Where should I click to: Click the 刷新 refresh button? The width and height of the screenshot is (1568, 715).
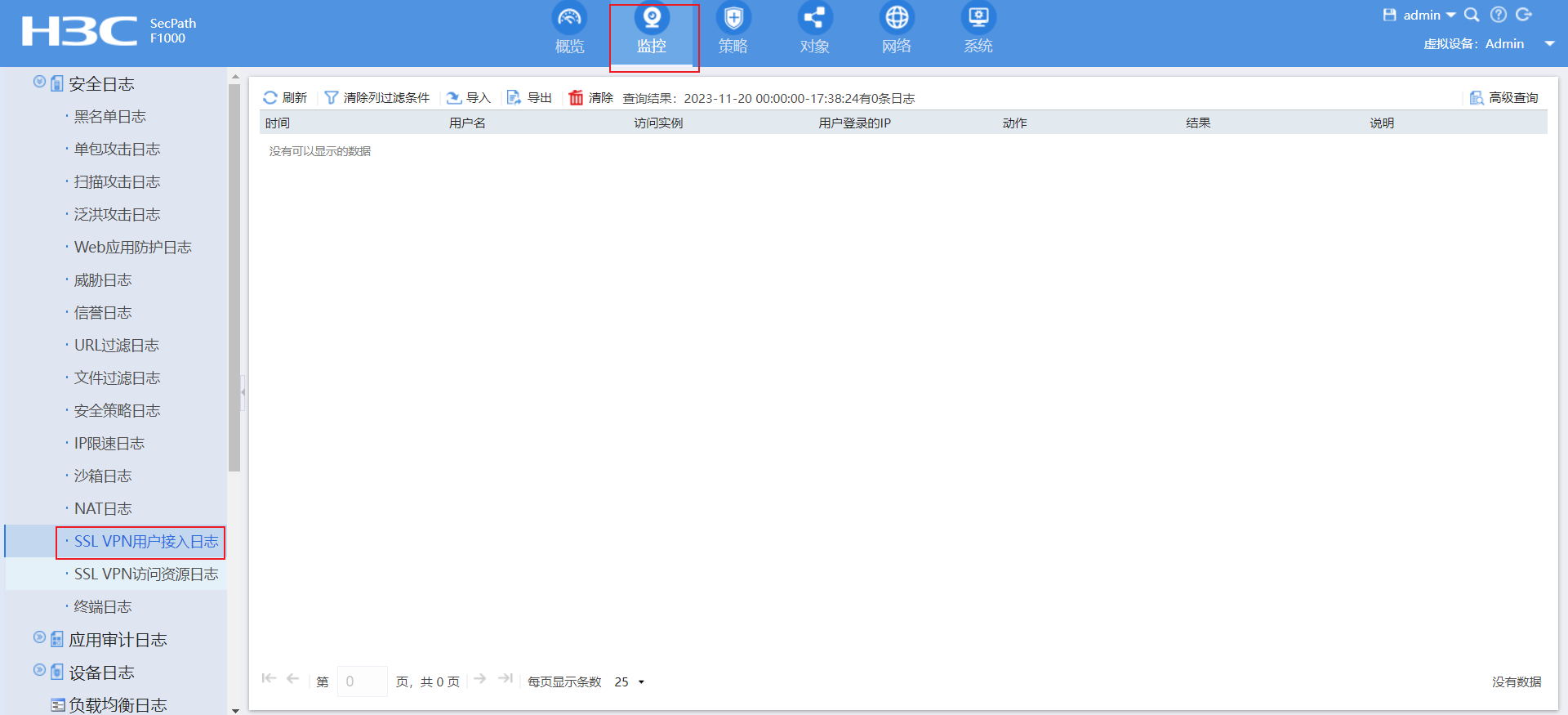pyautogui.click(x=285, y=98)
